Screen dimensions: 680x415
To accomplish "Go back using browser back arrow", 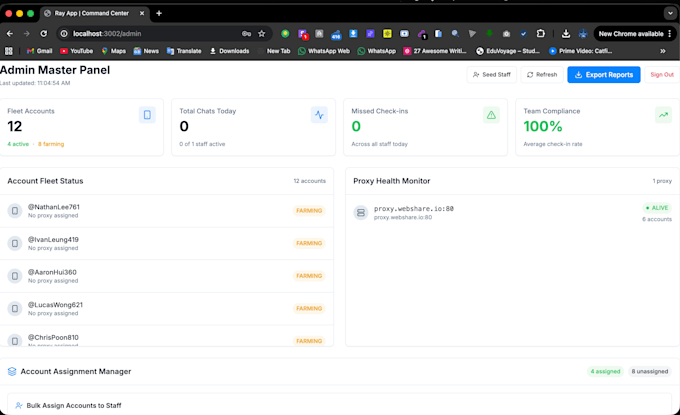I will 10,33.
